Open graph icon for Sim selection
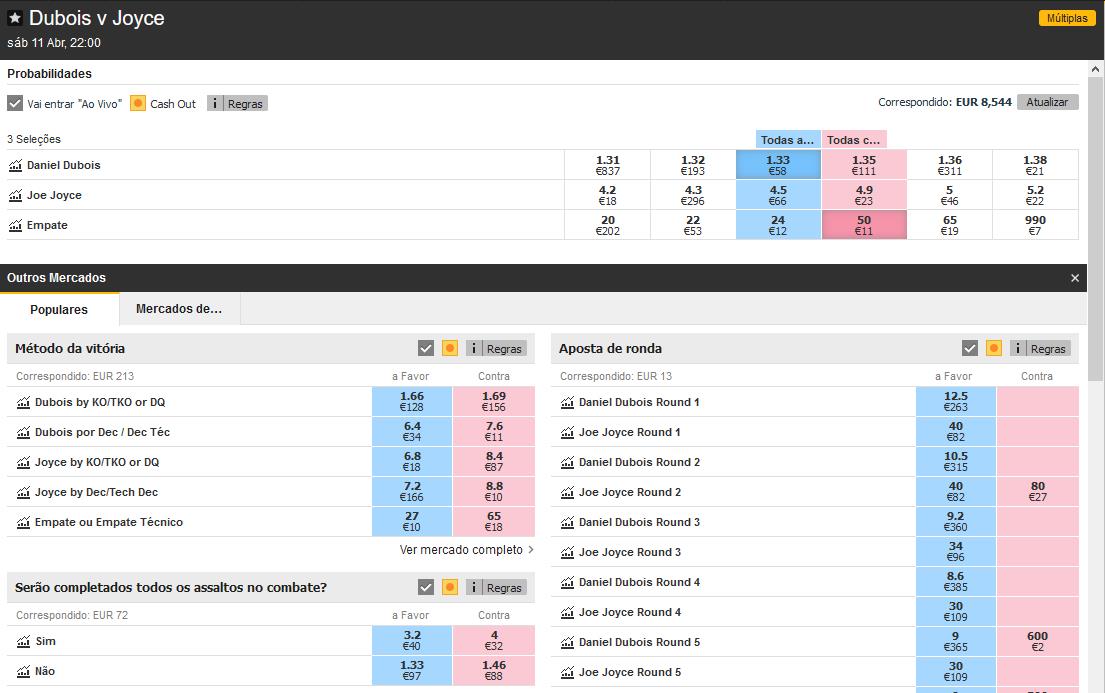 [23, 642]
